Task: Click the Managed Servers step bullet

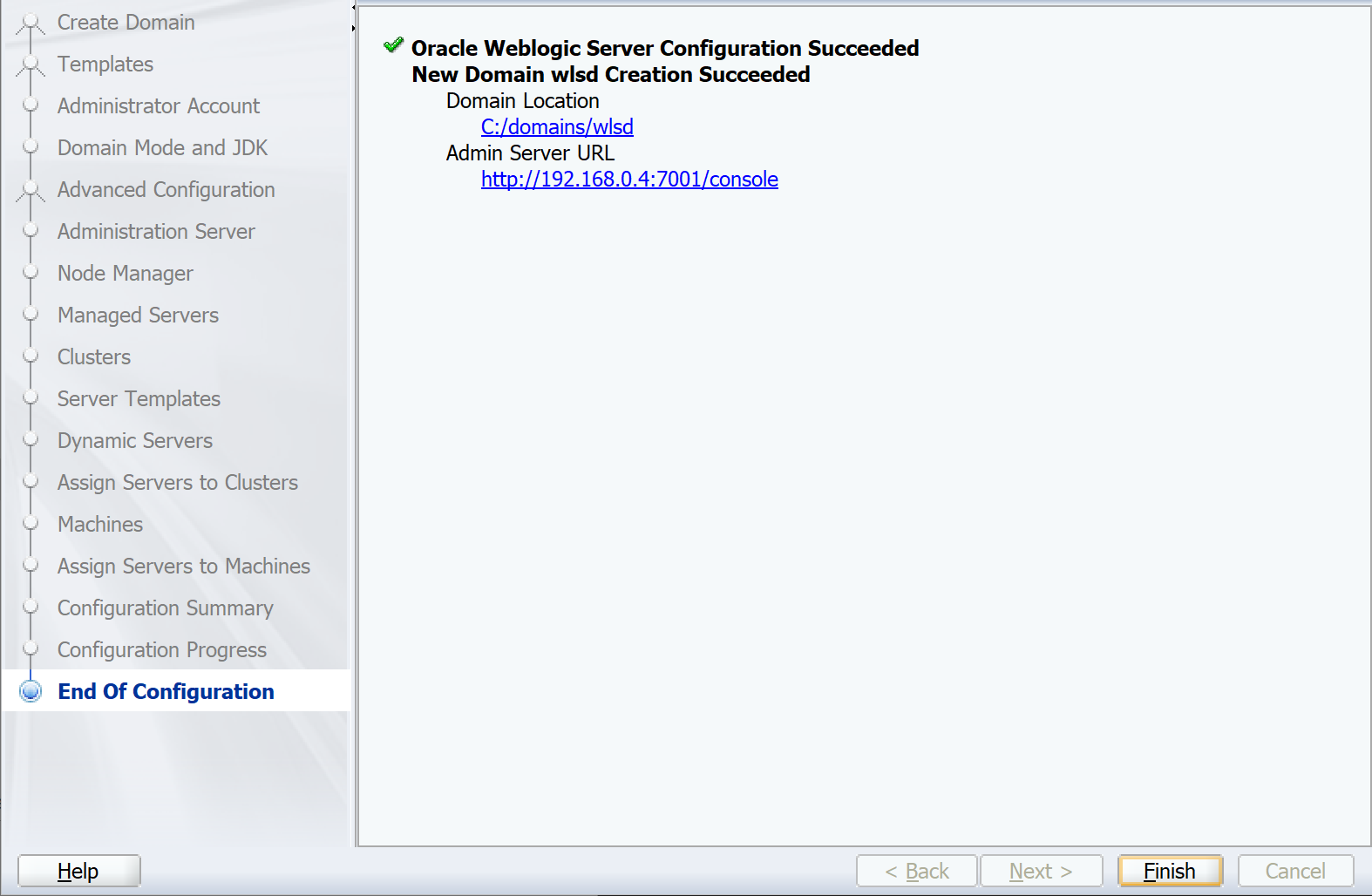Action: tap(31, 314)
